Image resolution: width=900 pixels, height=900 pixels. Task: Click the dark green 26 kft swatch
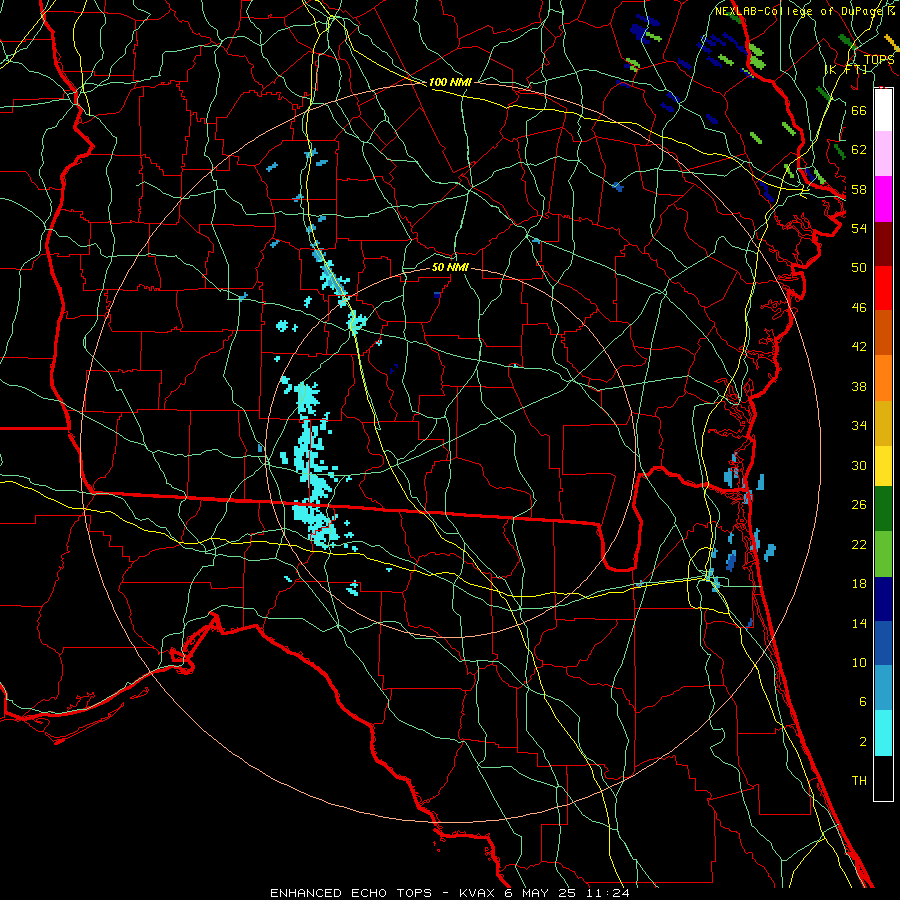[883, 509]
